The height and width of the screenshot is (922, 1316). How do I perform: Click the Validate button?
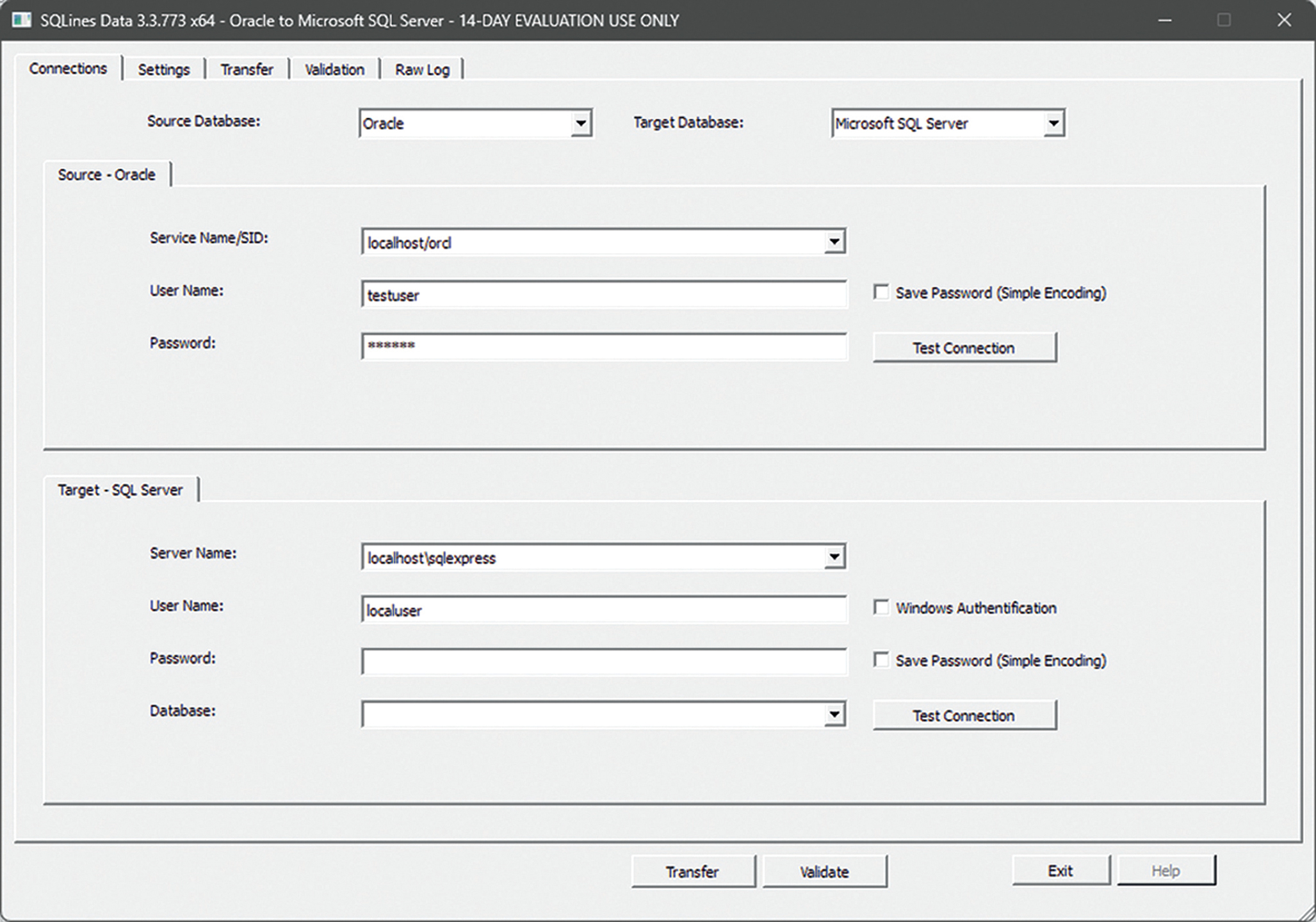(x=824, y=871)
